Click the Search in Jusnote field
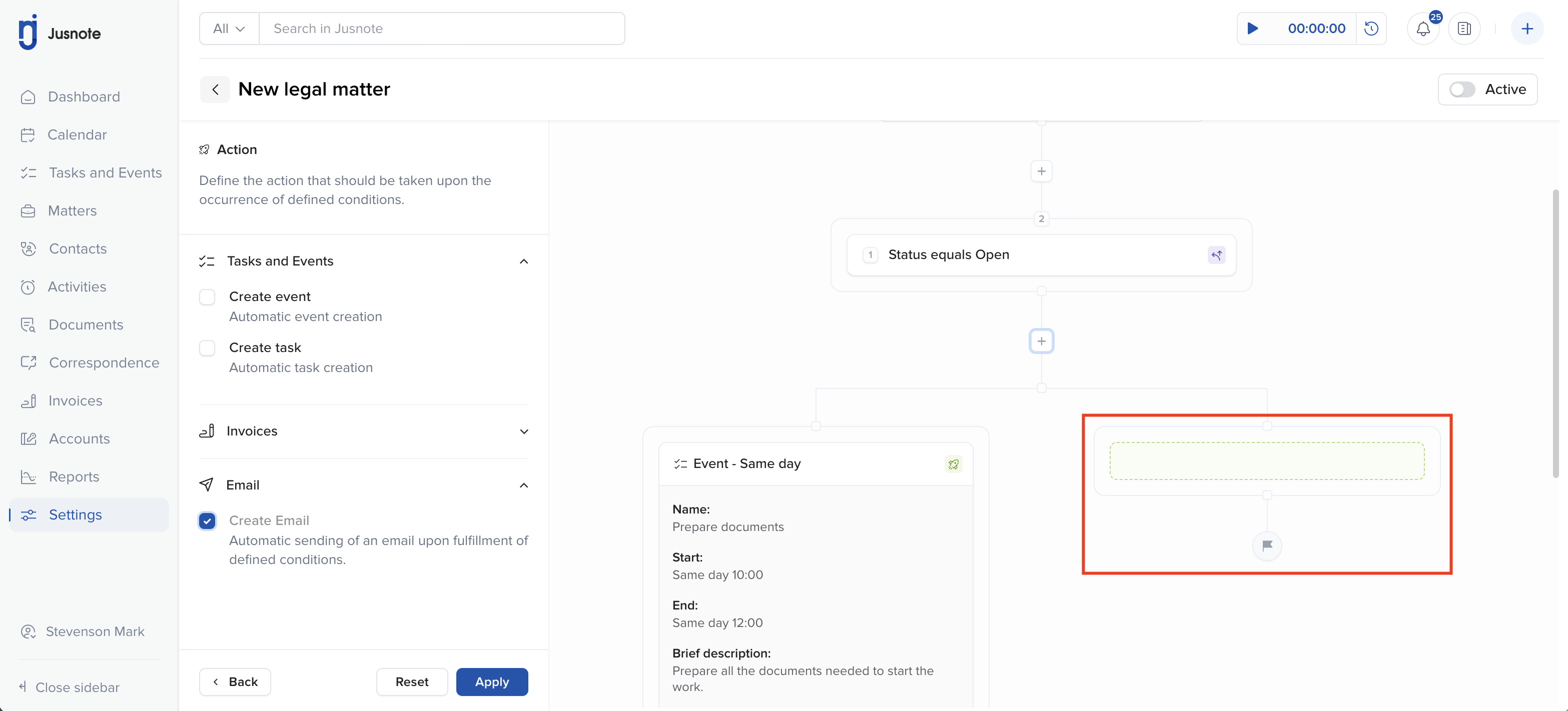The image size is (1568, 711). (442, 28)
